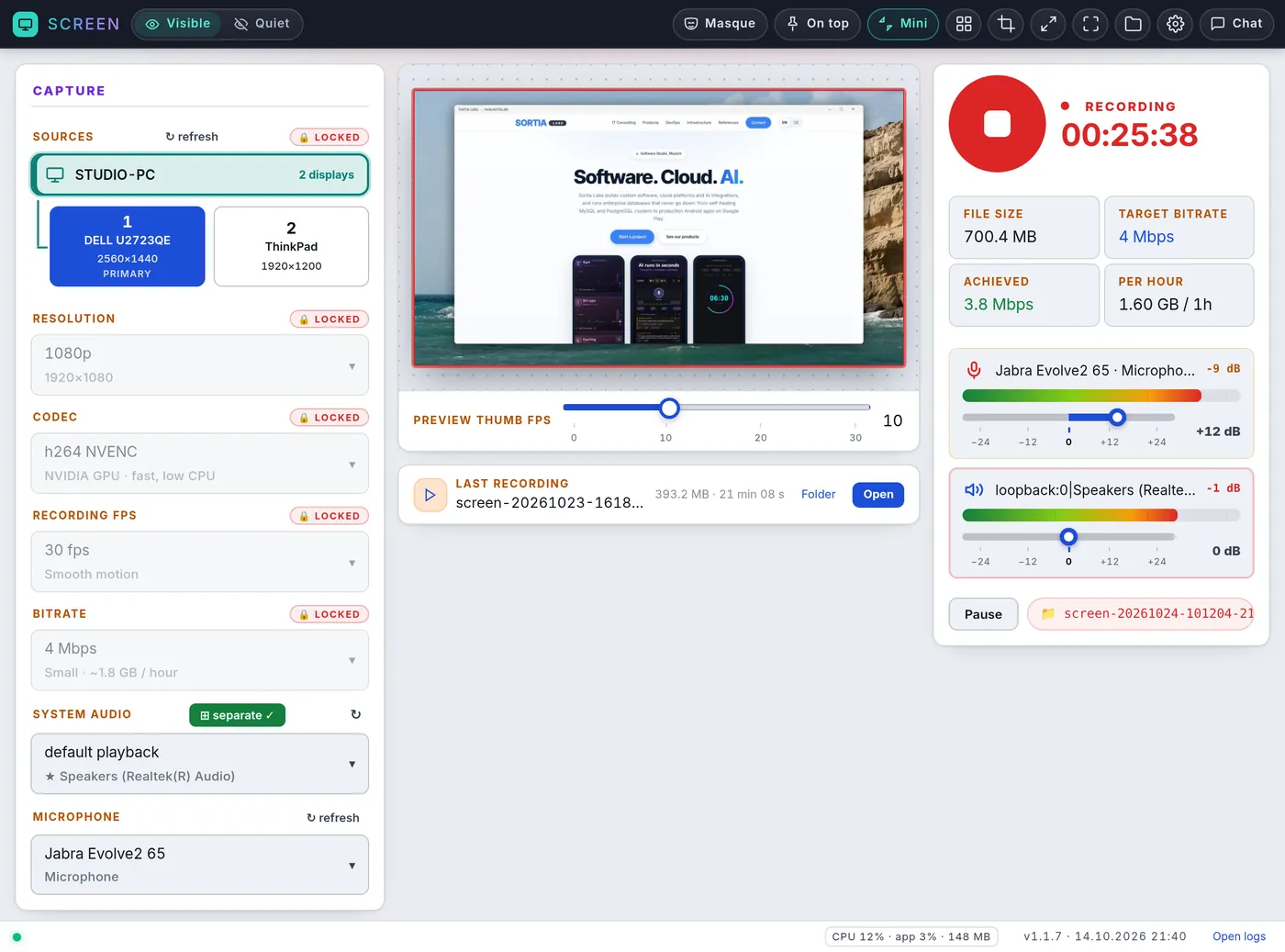1285x952 pixels.
Task: Refresh the Sources list
Action: [x=192, y=137]
